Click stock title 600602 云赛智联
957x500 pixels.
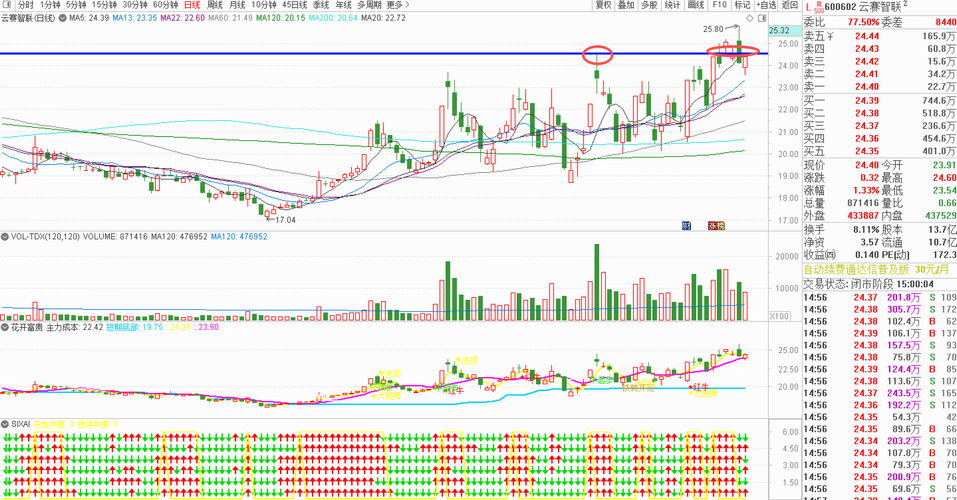click(863, 7)
